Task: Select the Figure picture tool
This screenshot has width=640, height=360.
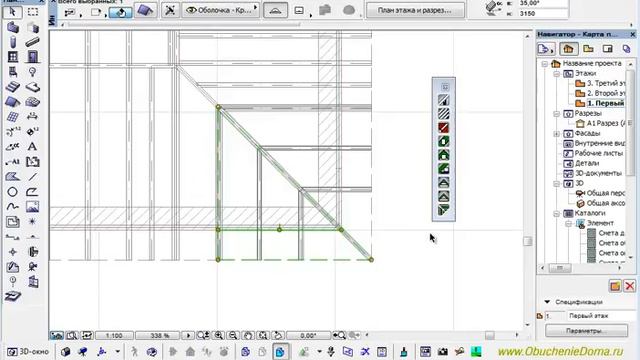Action: tap(33, 207)
